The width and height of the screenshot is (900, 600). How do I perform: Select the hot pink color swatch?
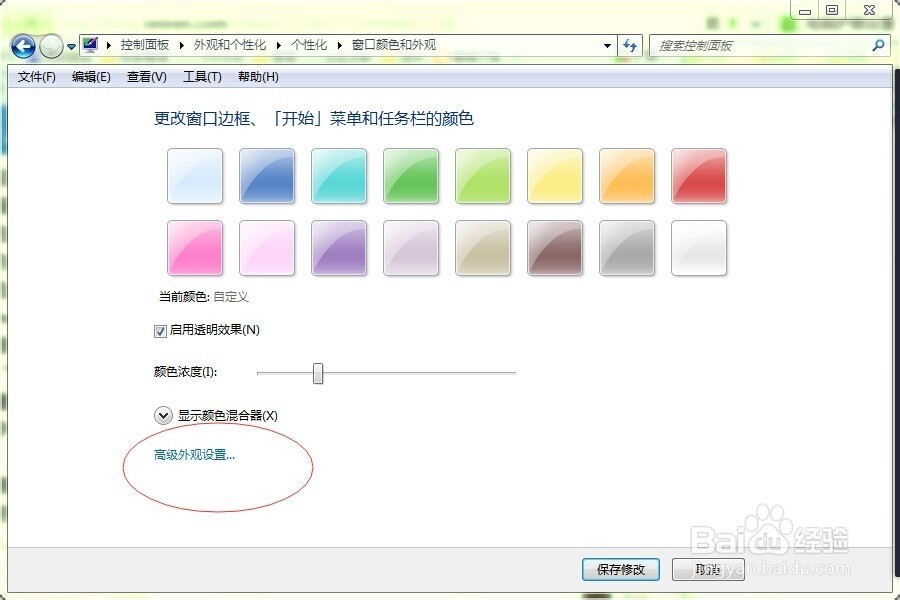tap(195, 248)
